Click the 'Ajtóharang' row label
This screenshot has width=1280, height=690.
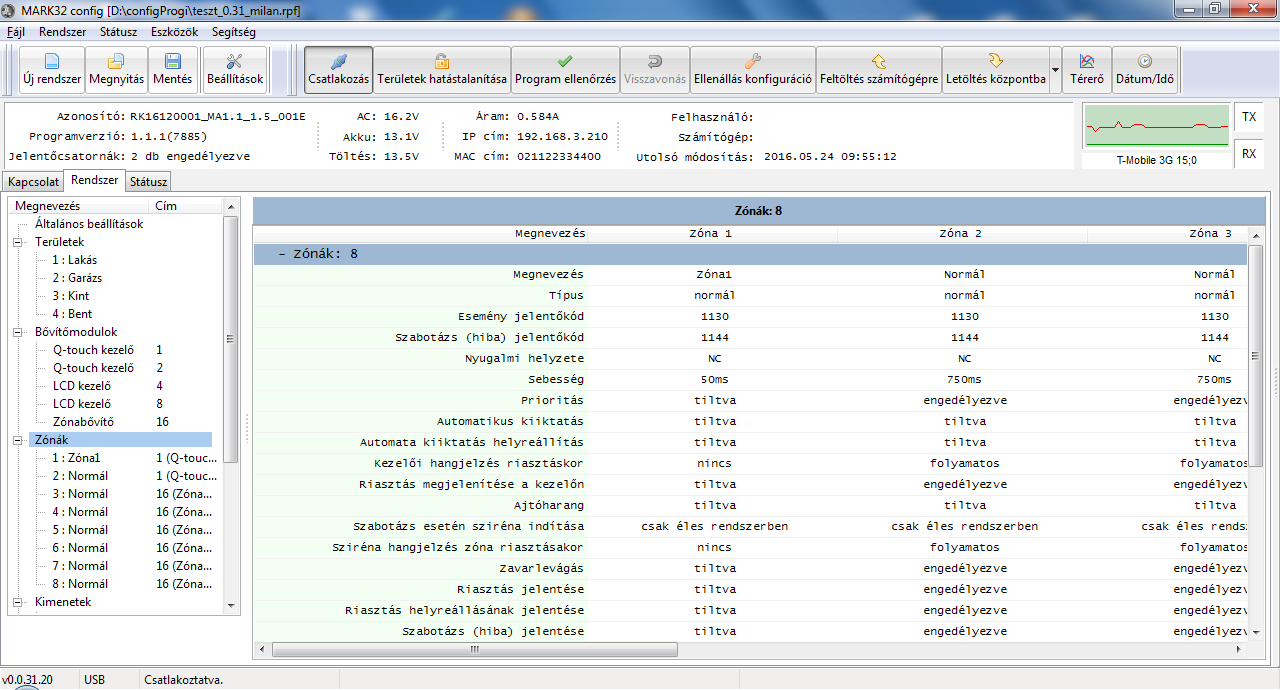[x=548, y=505]
